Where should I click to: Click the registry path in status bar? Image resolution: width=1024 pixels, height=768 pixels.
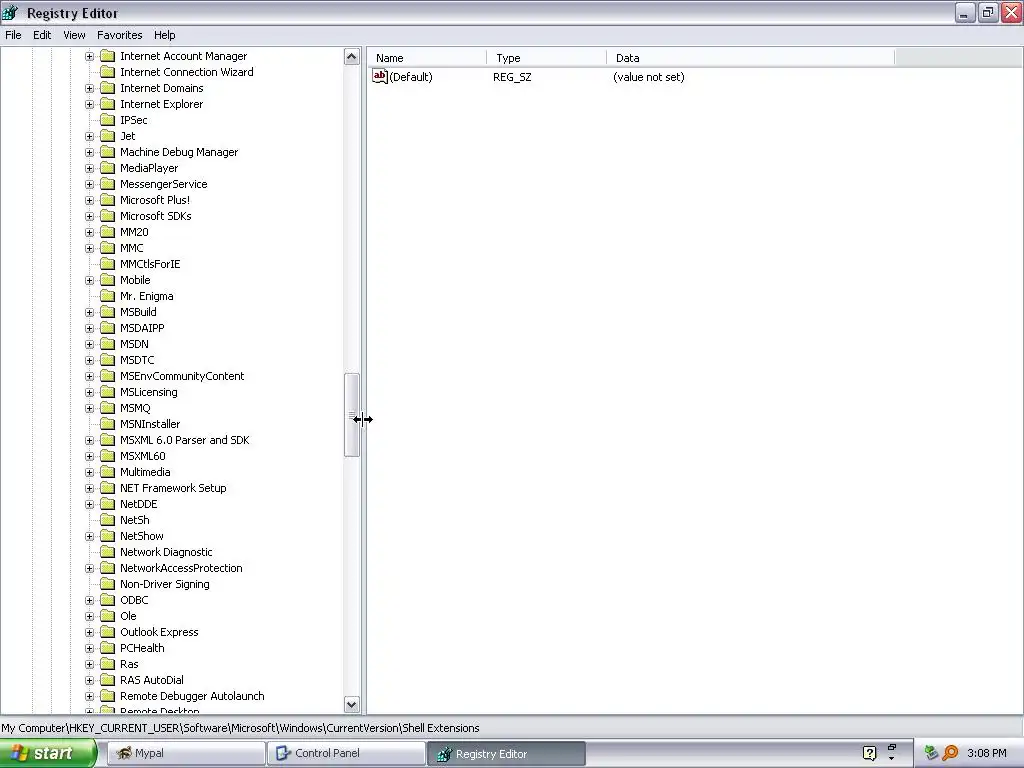coord(240,728)
